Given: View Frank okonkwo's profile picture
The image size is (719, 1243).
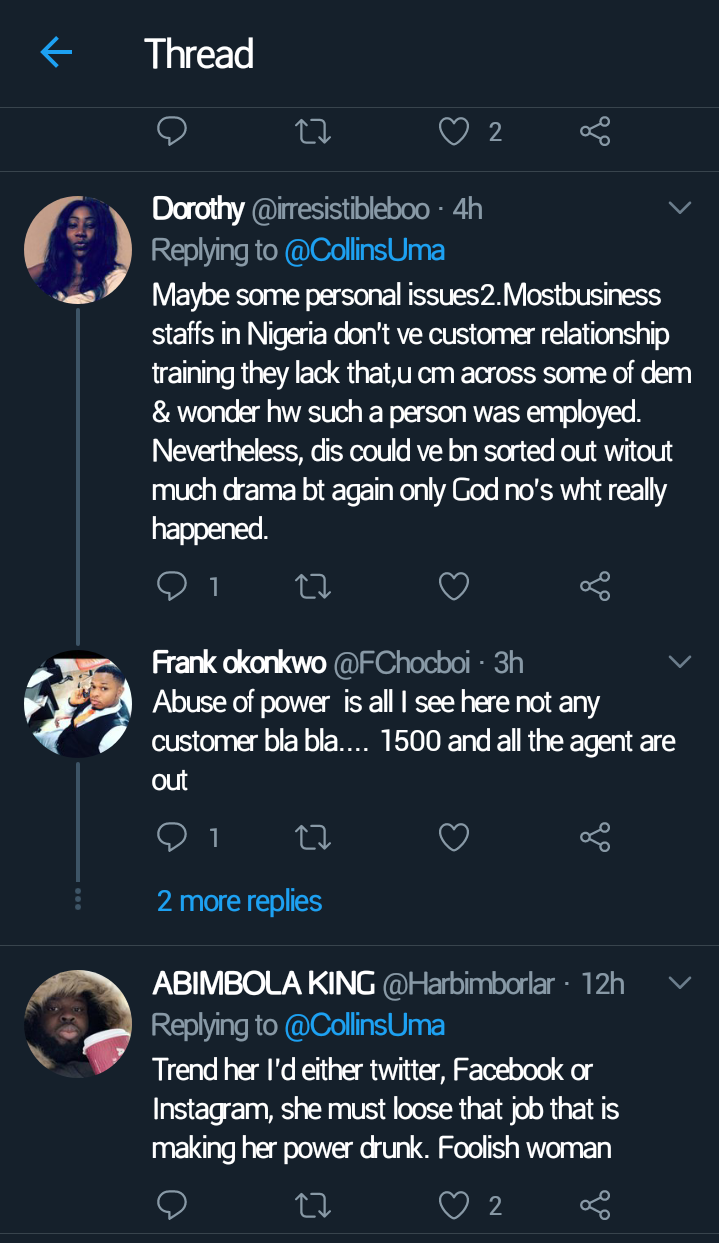Looking at the screenshot, I should (78, 703).
